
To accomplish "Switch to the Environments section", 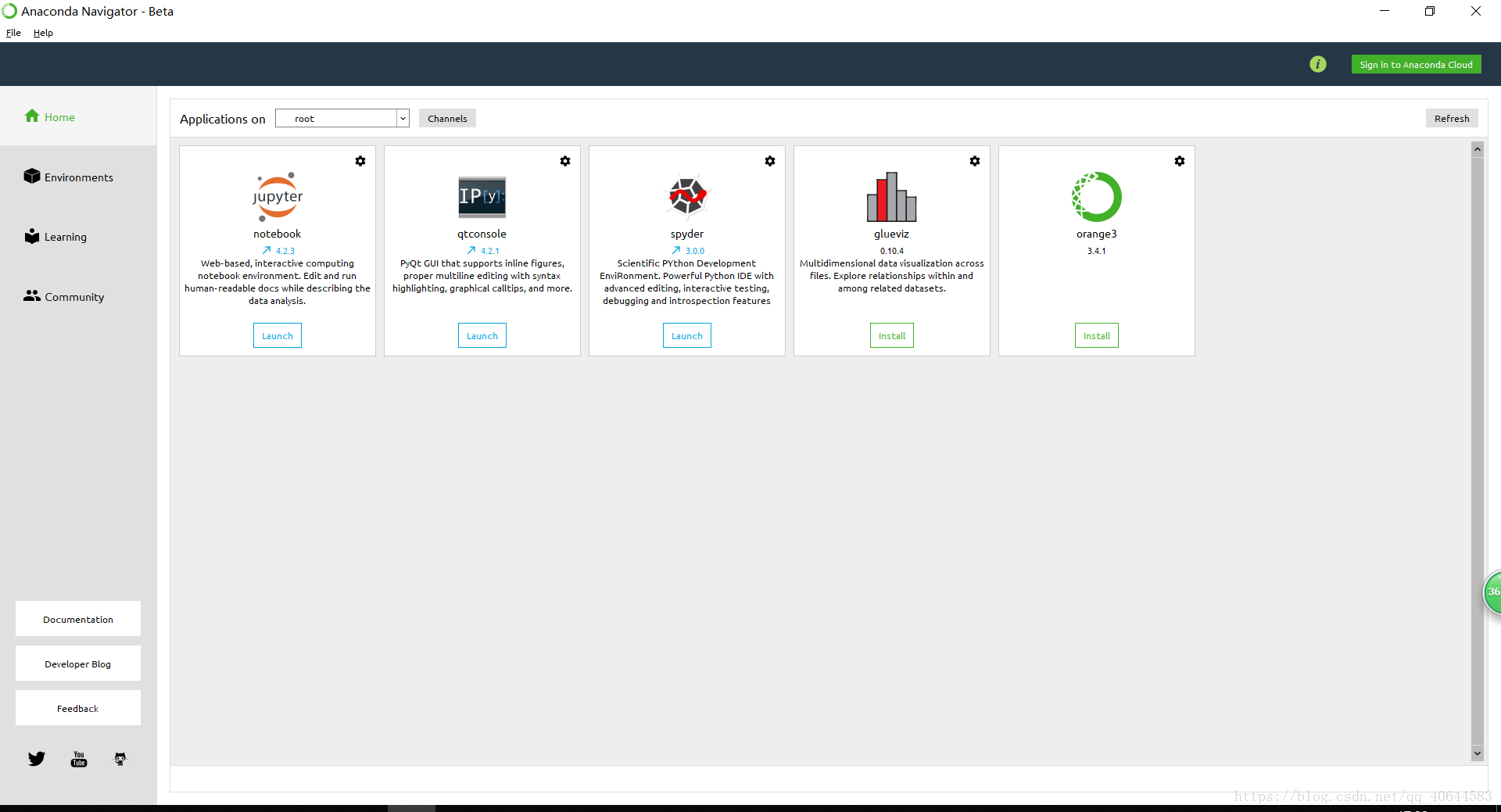I will 69,177.
